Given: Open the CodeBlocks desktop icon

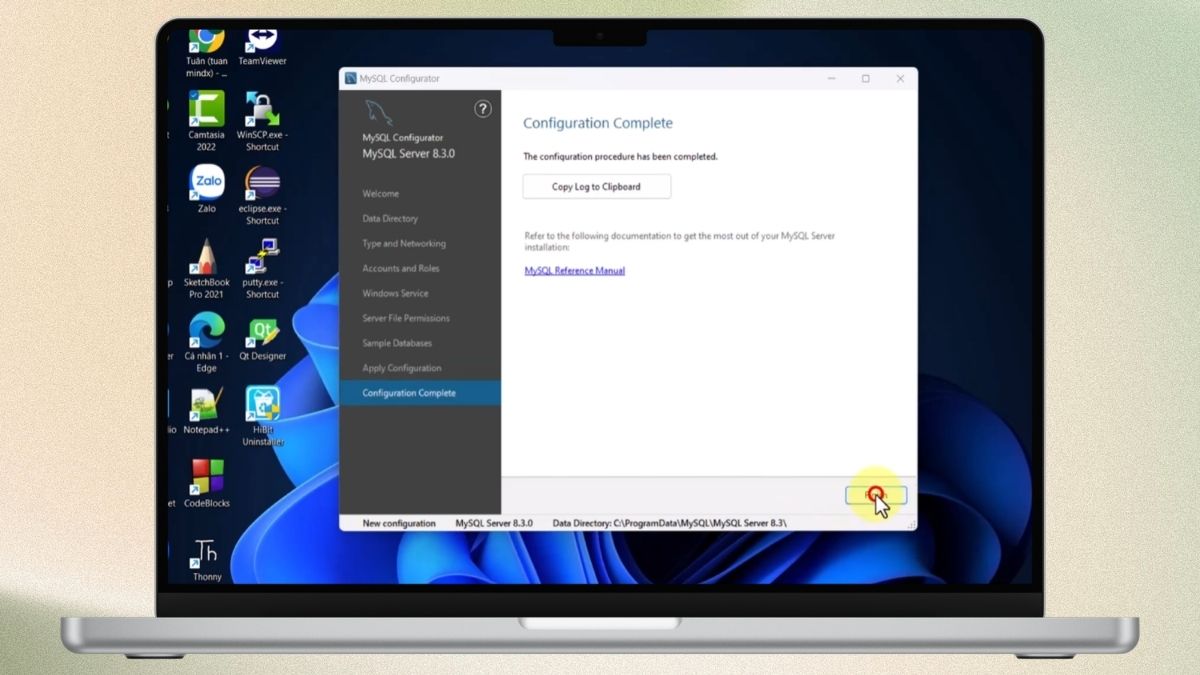Looking at the screenshot, I should pos(207,478).
